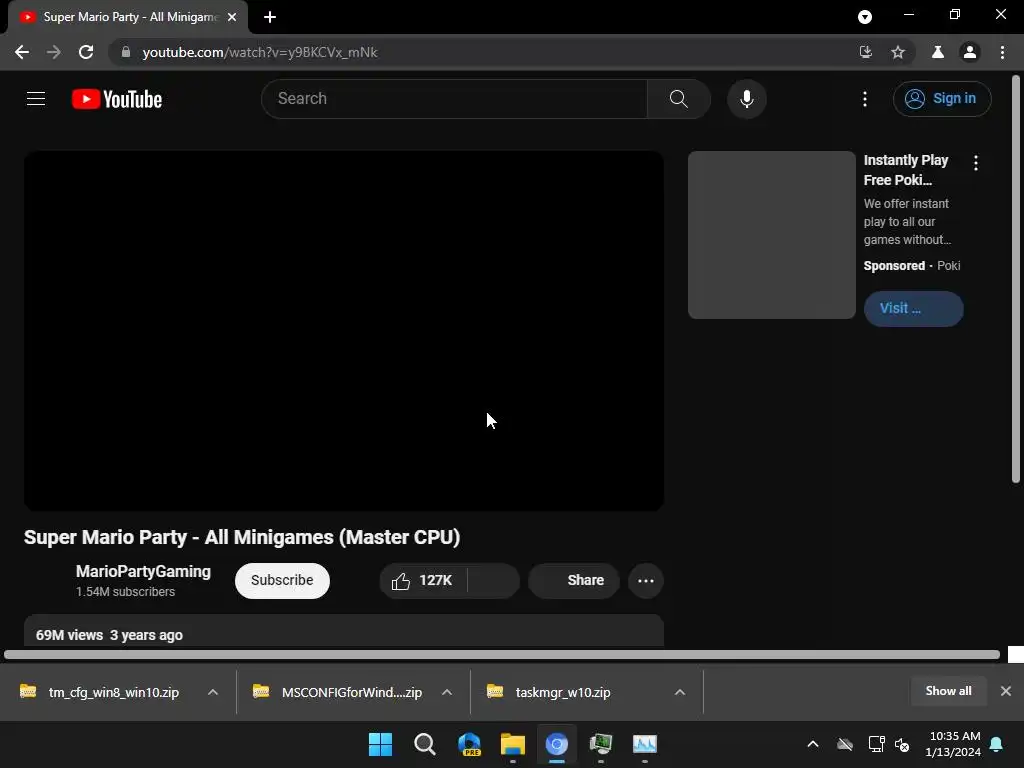Go to the YouTube home logo

[117, 99]
